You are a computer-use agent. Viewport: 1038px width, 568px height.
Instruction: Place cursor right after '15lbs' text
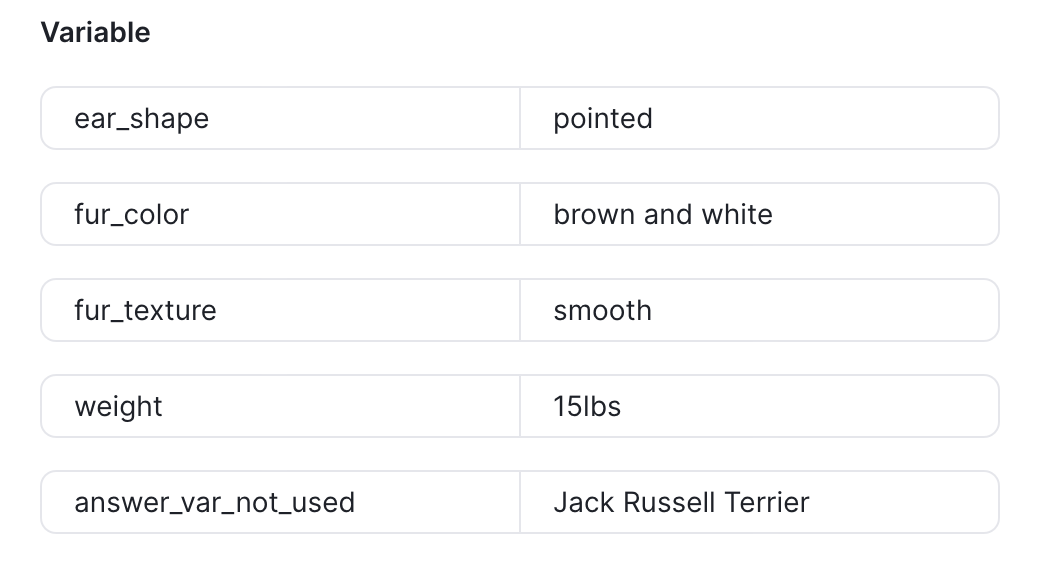[x=622, y=406]
